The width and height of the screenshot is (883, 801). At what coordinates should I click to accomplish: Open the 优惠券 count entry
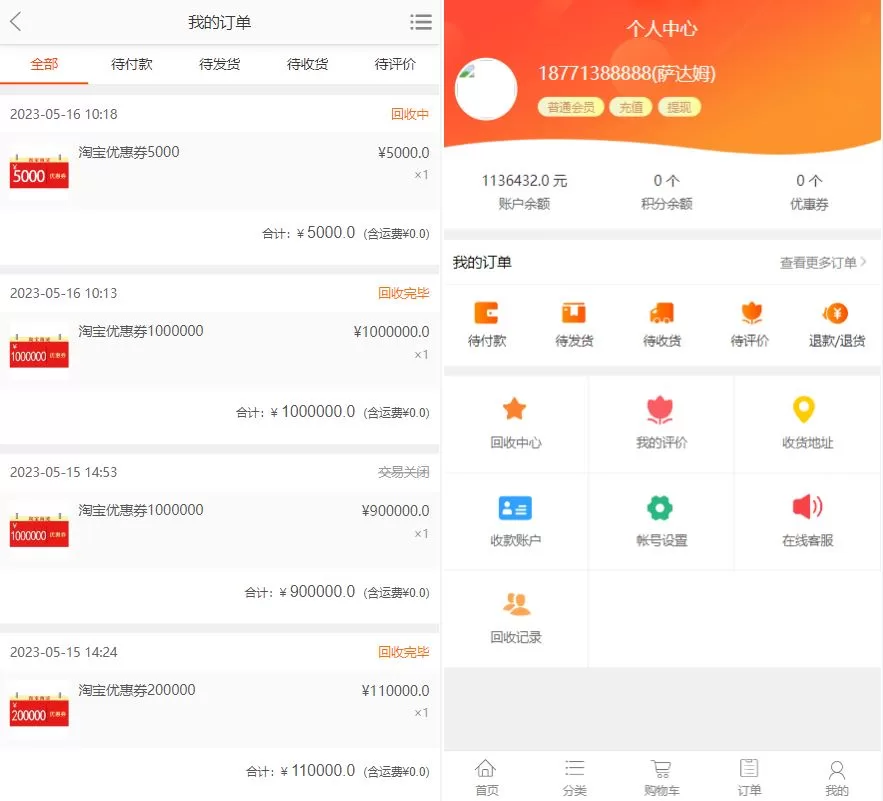pyautogui.click(x=809, y=192)
